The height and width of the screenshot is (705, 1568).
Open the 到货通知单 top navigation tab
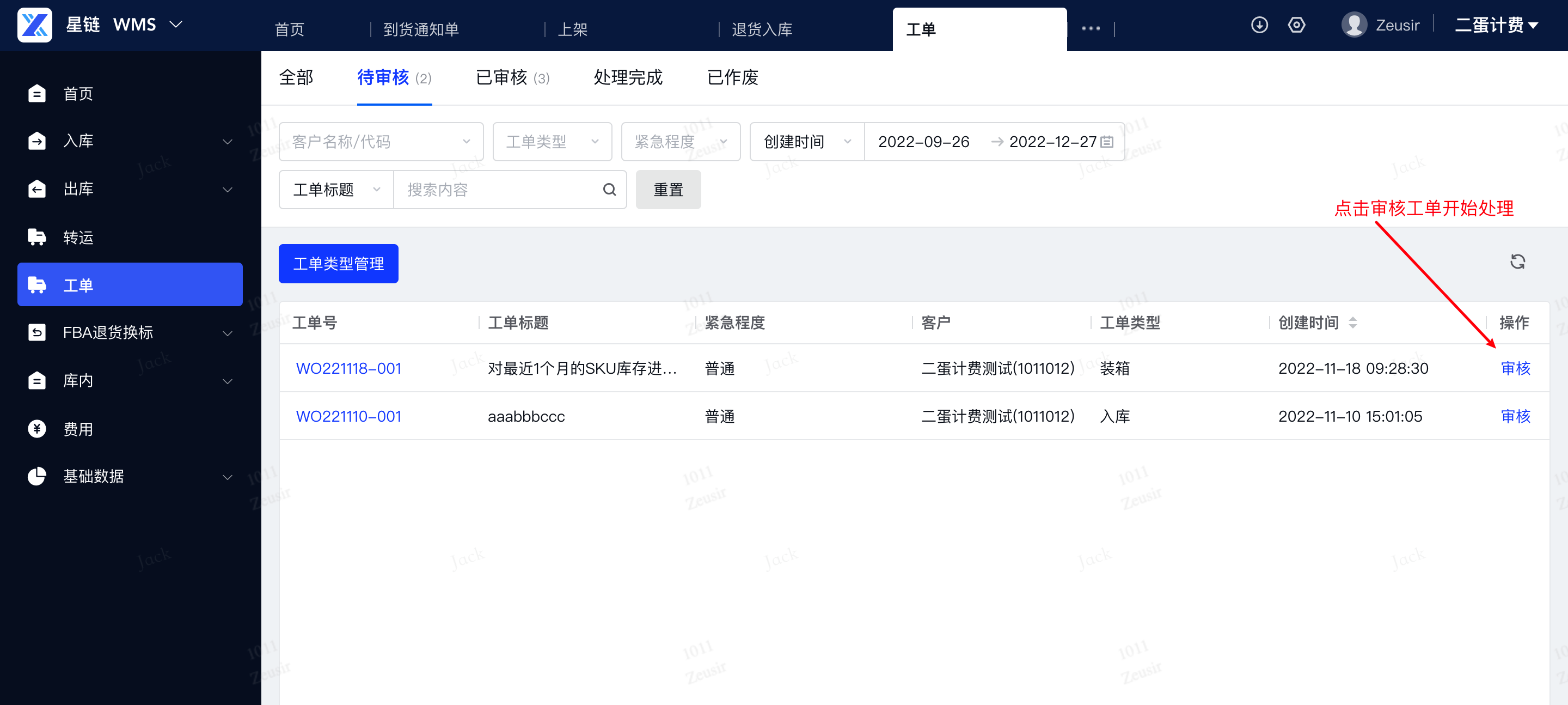(x=421, y=29)
